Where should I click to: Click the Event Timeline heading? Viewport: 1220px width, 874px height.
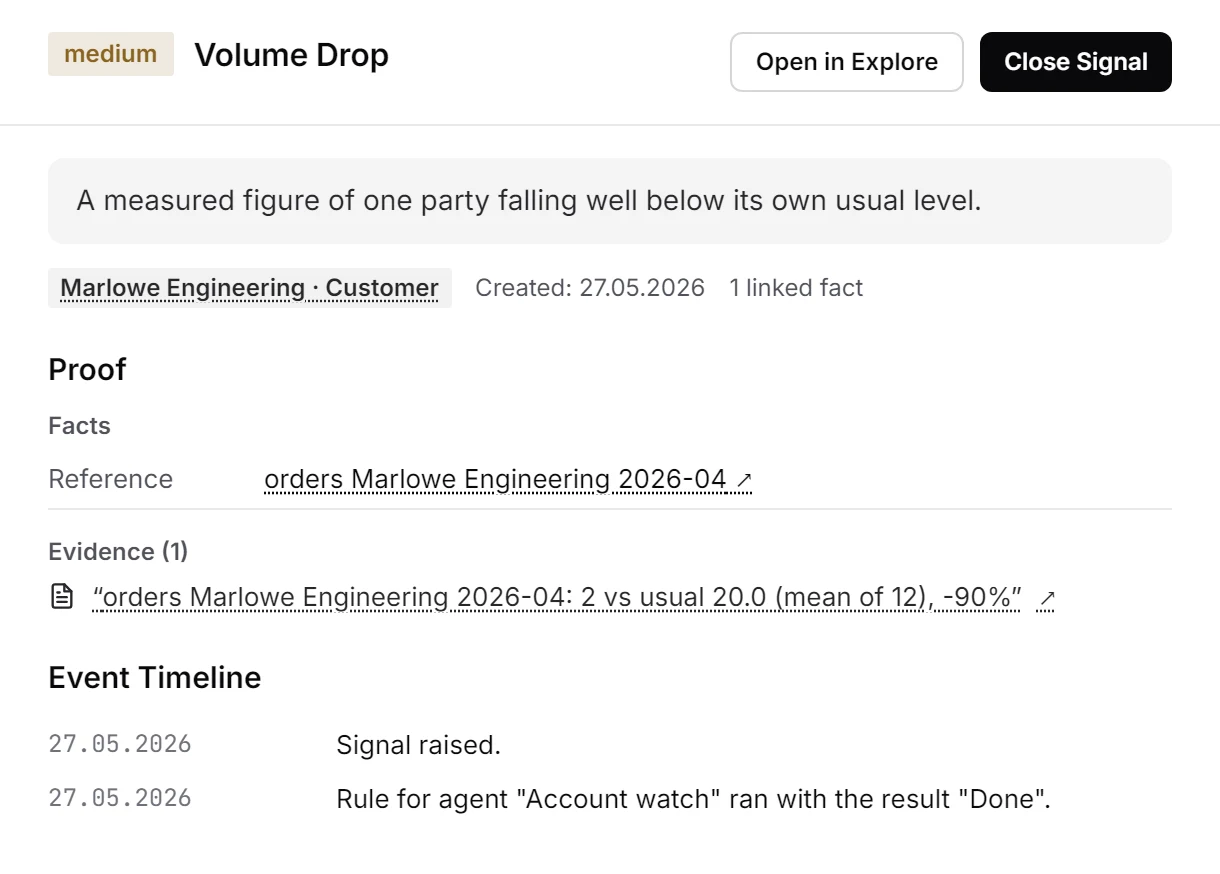pos(155,678)
